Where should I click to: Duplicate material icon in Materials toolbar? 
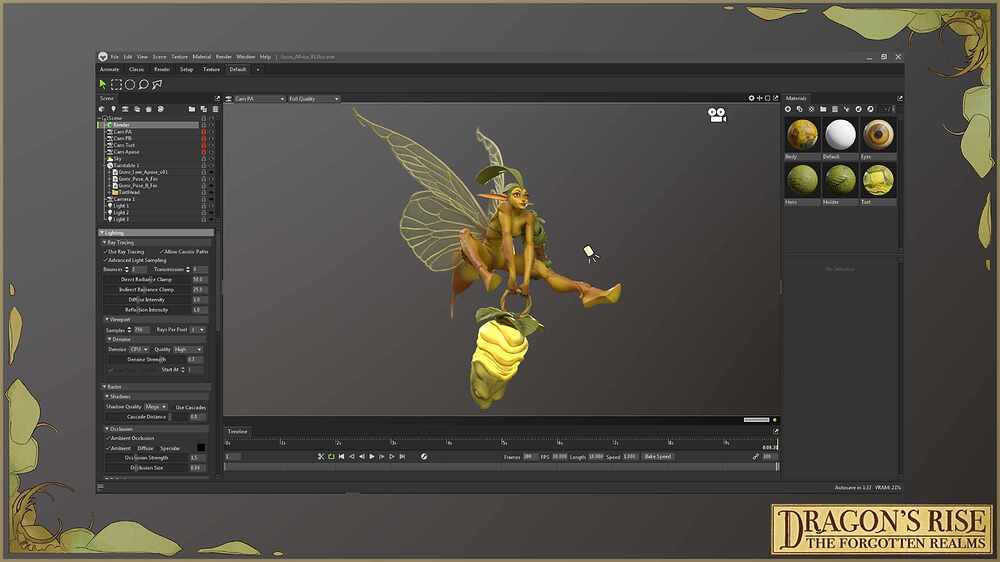pyautogui.click(x=800, y=109)
